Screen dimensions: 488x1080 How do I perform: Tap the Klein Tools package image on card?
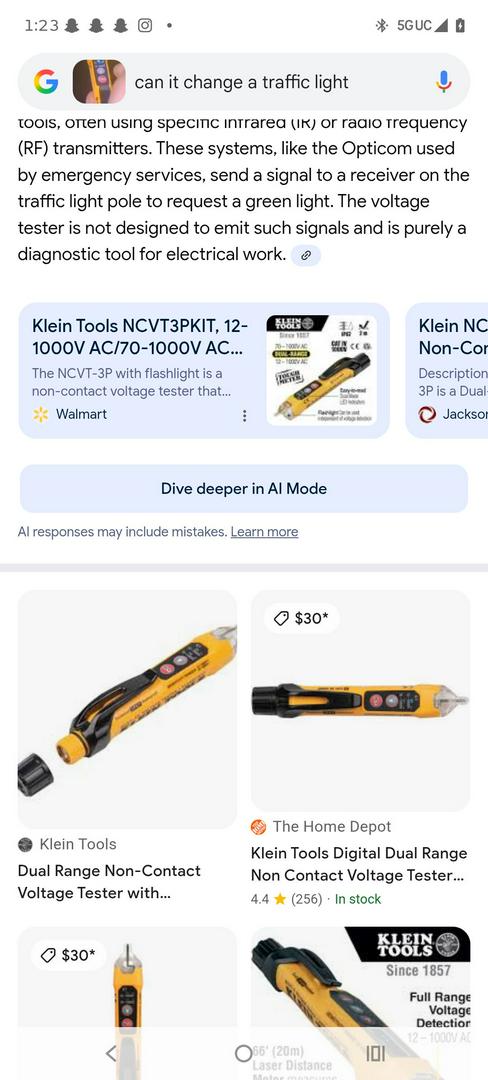(321, 371)
